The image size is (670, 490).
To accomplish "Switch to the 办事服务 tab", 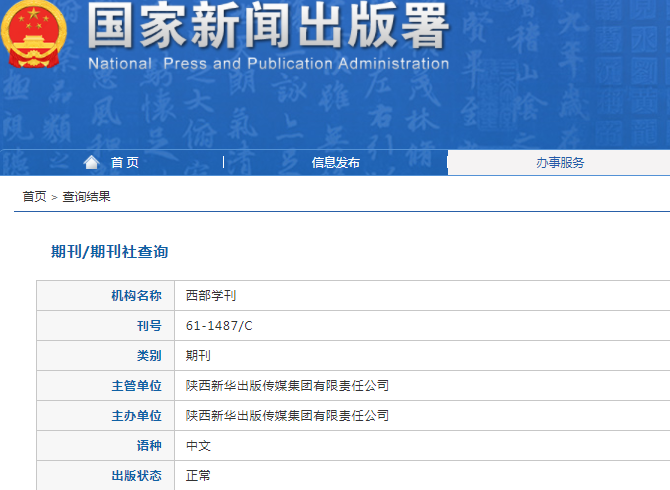I will 559,163.
